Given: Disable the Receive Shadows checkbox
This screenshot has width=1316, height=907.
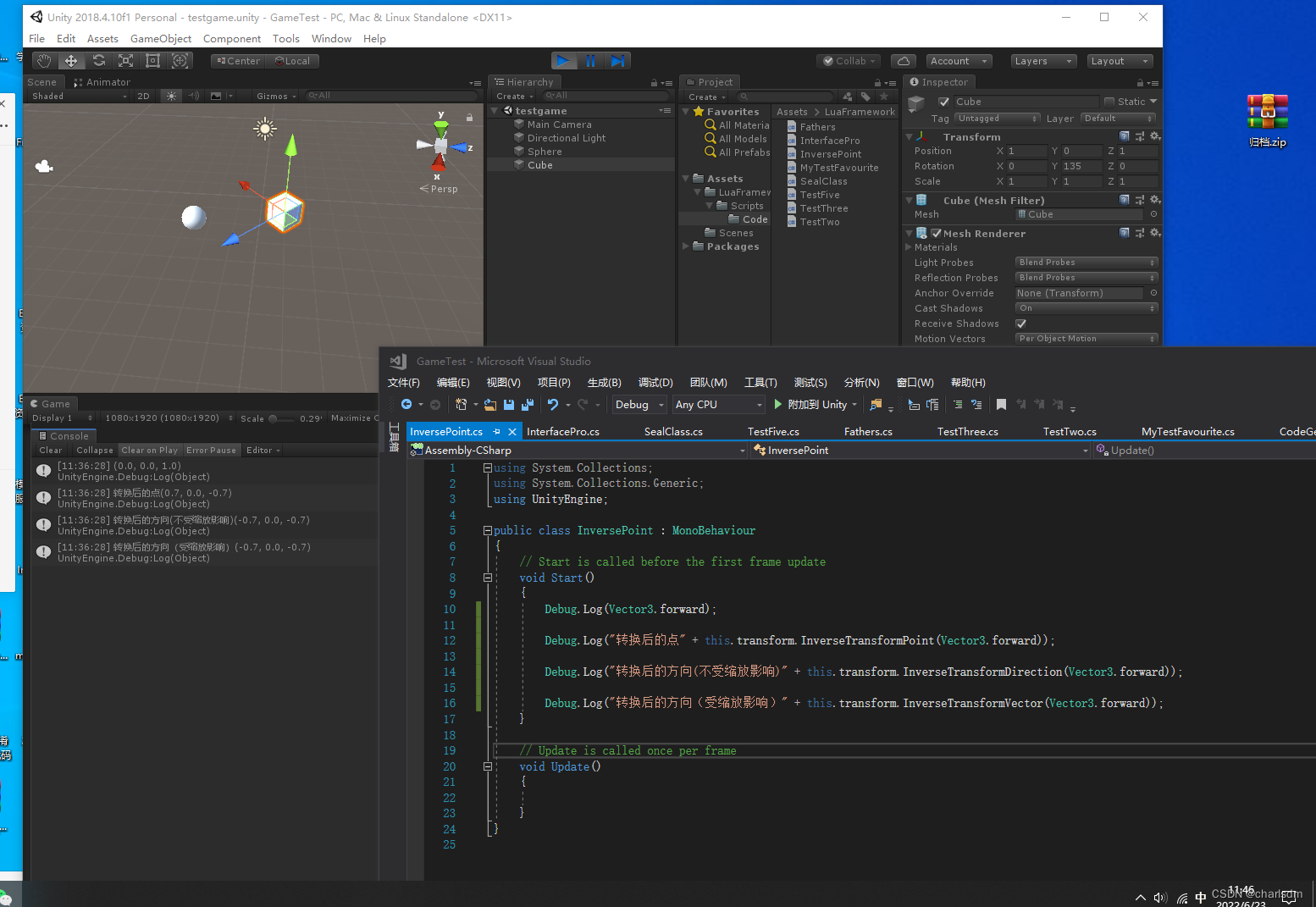Looking at the screenshot, I should click(x=1020, y=323).
